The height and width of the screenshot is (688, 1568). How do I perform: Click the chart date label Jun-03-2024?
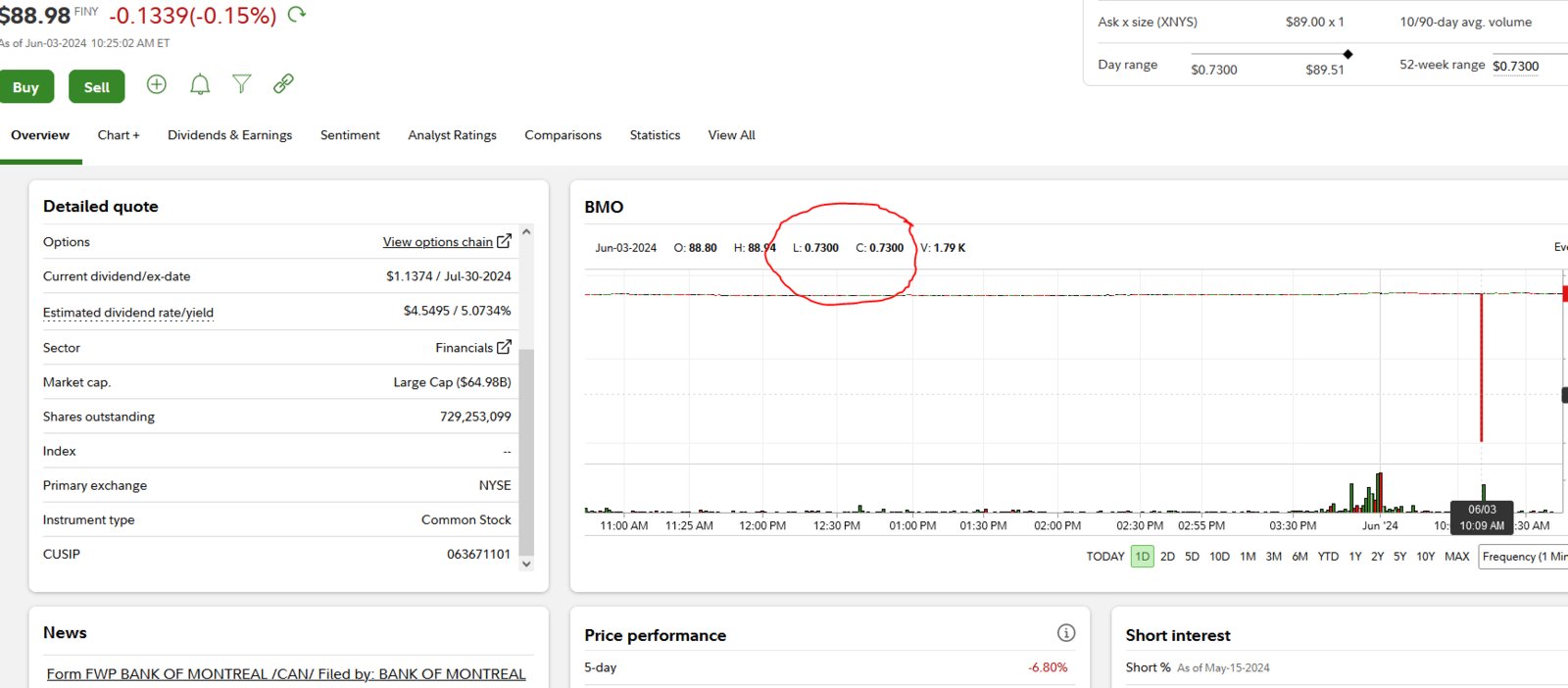pyautogui.click(x=626, y=248)
